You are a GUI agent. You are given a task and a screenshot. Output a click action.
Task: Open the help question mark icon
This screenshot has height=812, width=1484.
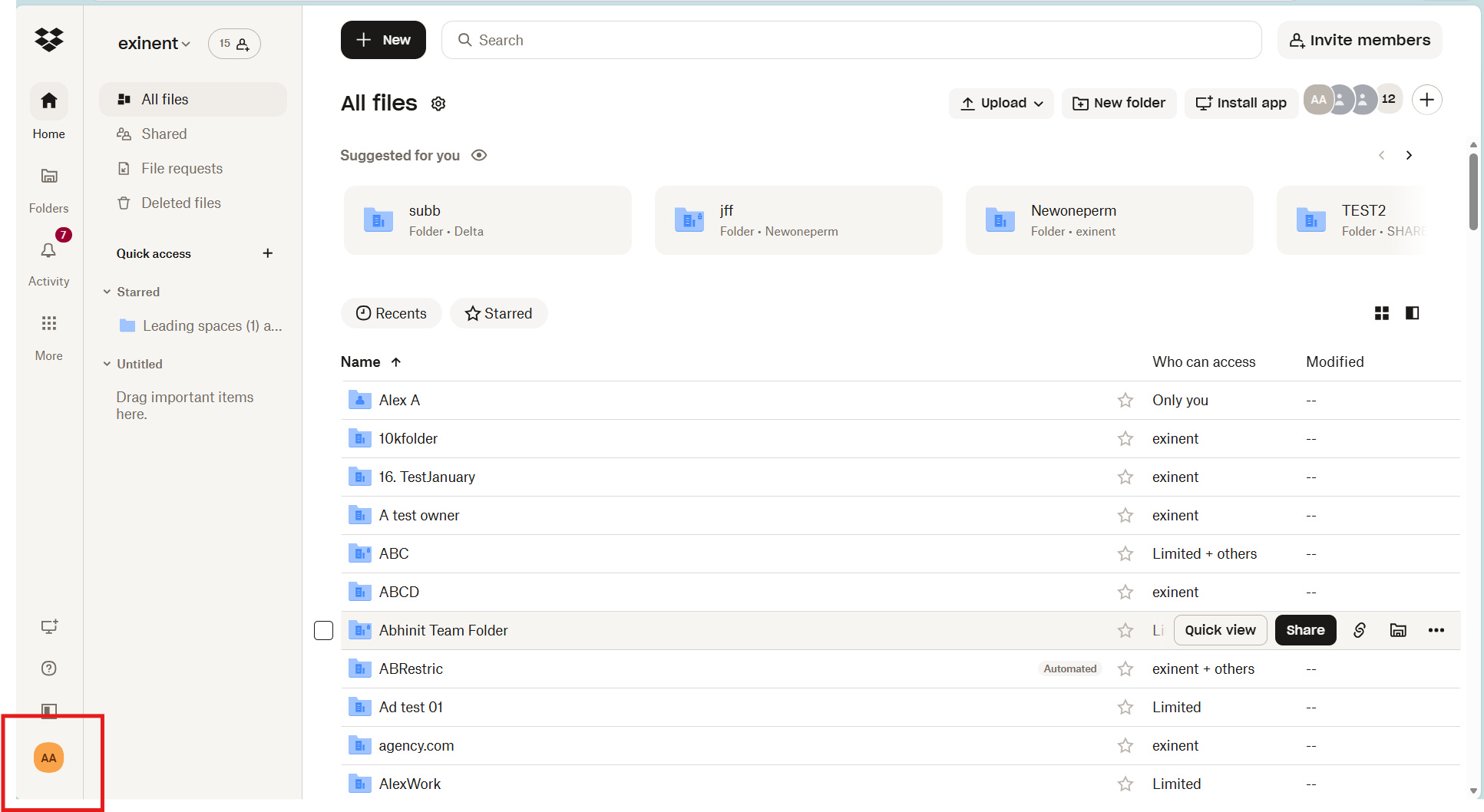[x=49, y=668]
